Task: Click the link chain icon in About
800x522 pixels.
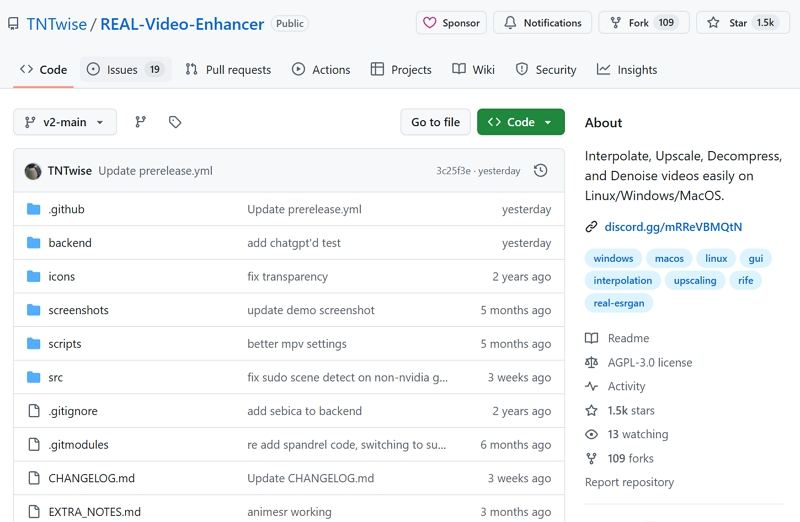Action: tap(591, 227)
